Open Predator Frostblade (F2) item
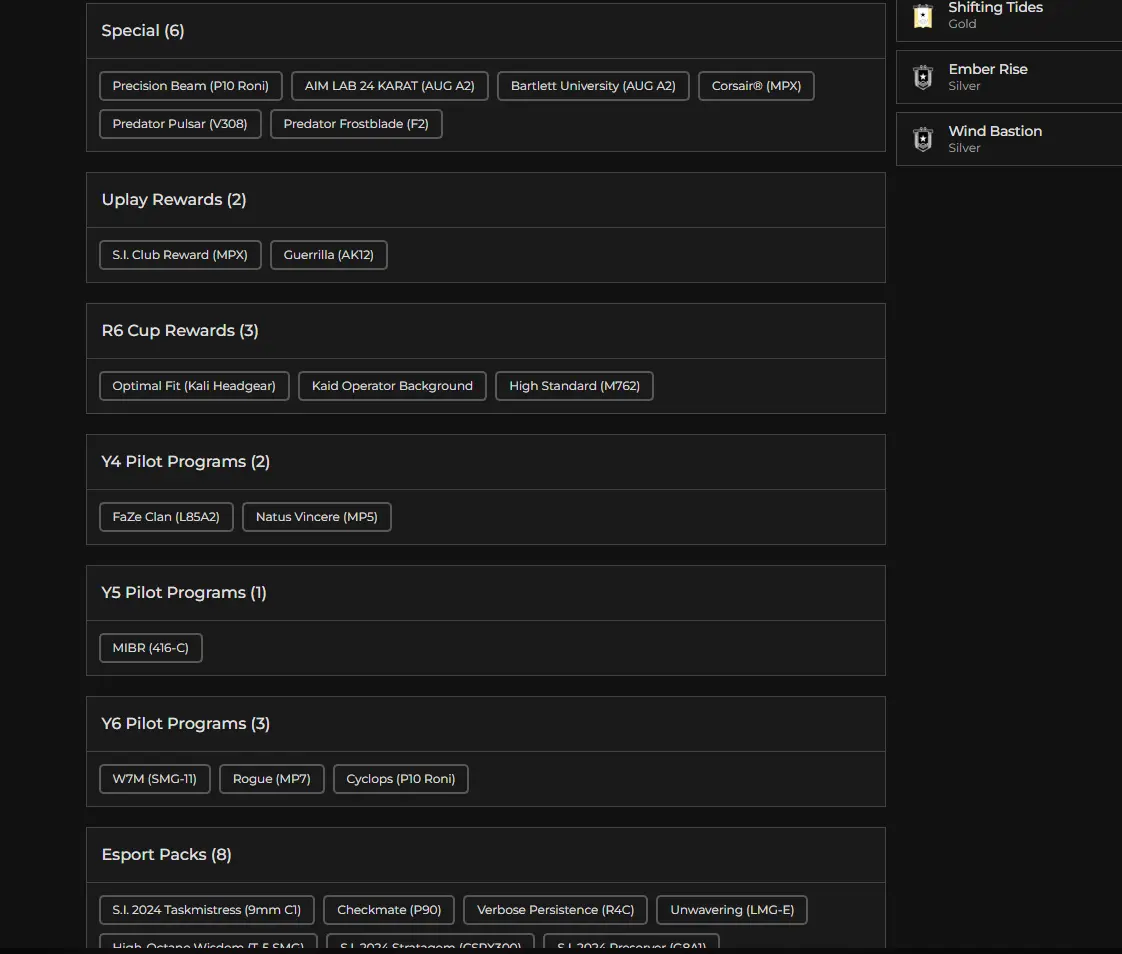Screen dimensions: 1122x954 356,124
